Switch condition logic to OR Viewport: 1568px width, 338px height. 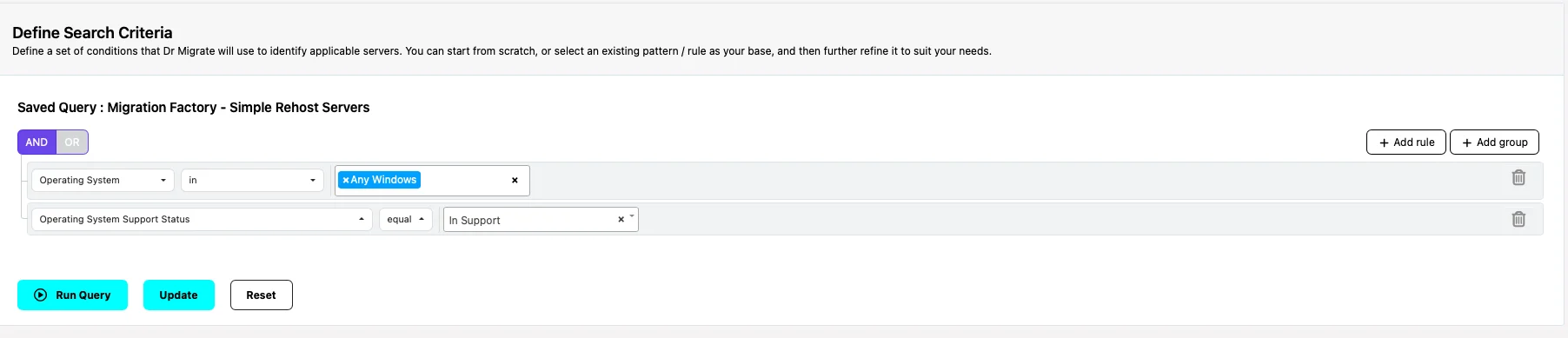pyautogui.click(x=72, y=142)
